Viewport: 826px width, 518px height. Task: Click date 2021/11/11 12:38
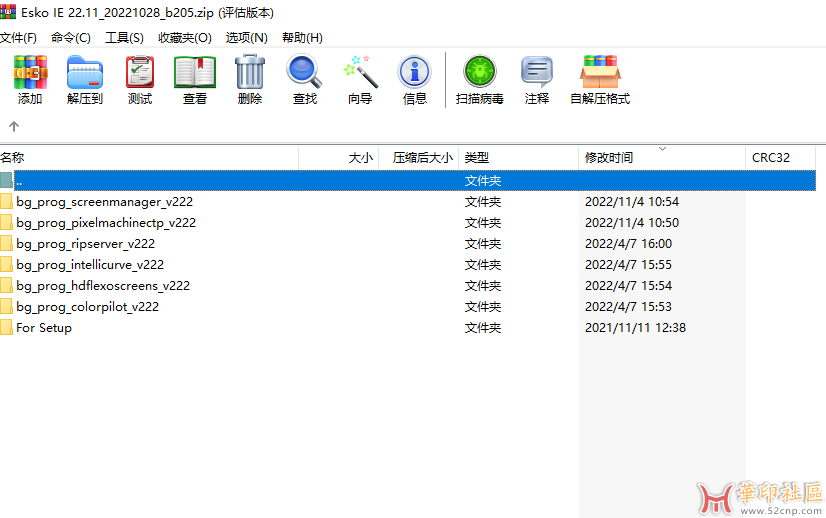point(635,328)
